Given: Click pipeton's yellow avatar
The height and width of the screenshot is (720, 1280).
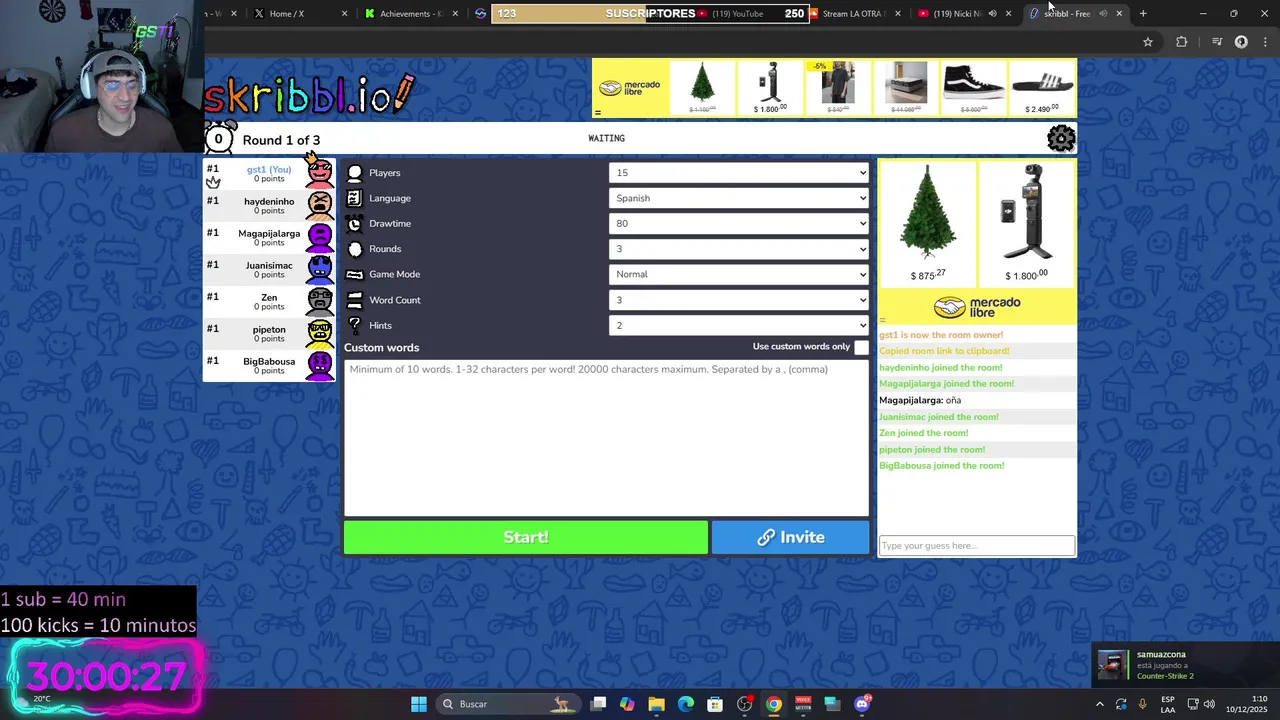Looking at the screenshot, I should (x=320, y=333).
